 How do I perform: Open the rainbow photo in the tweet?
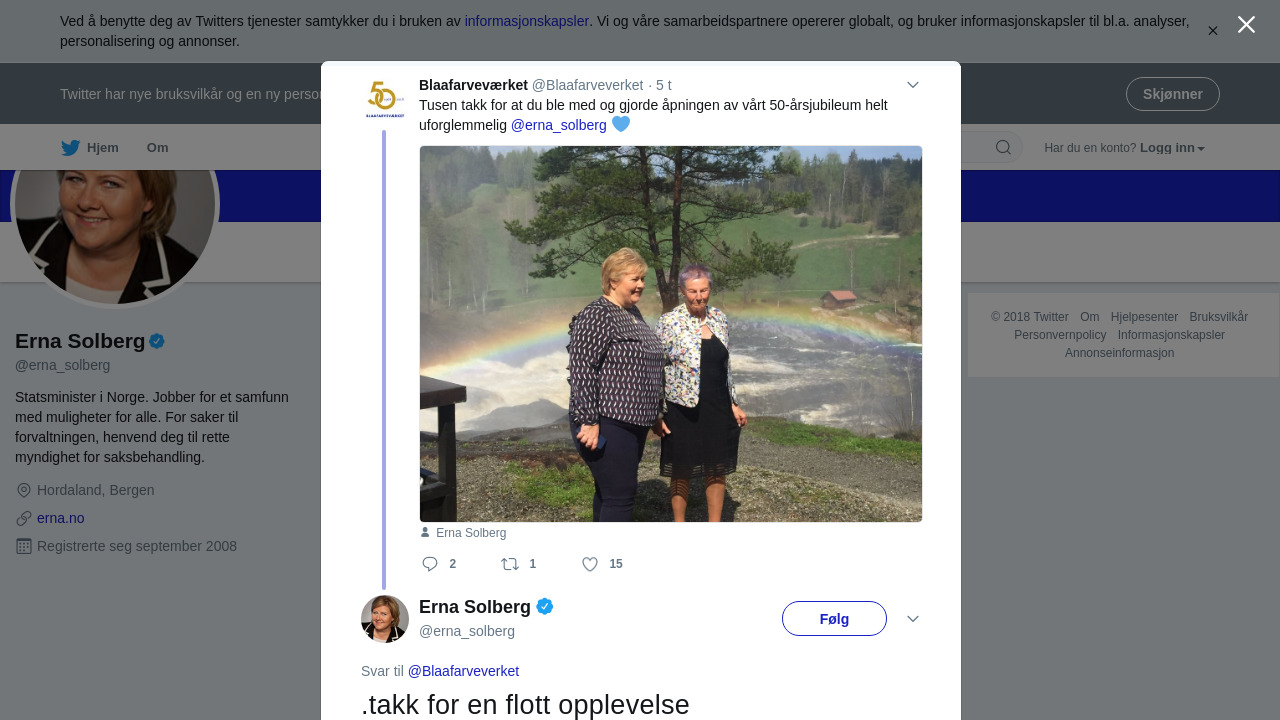671,334
